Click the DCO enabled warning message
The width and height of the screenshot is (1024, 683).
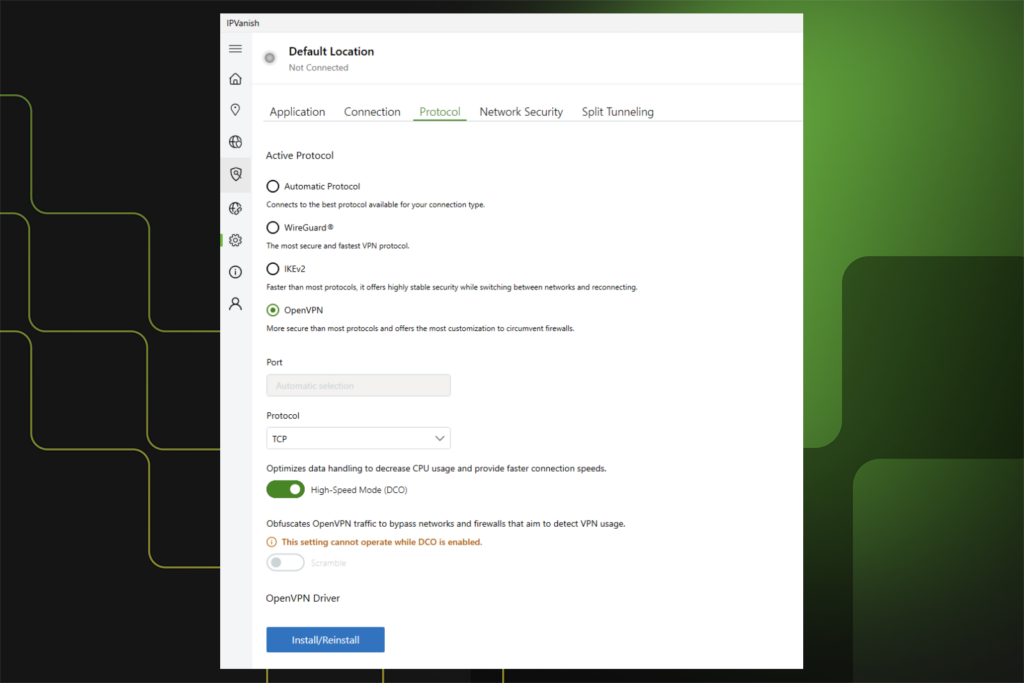pos(381,542)
